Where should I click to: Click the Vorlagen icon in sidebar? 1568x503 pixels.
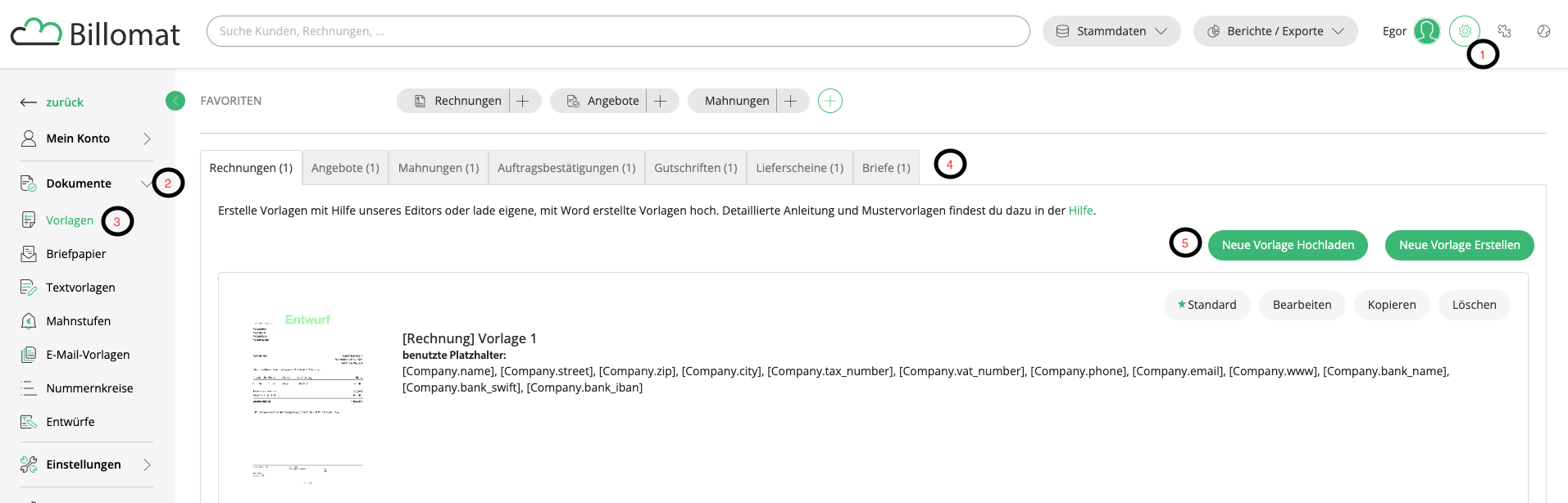click(x=29, y=220)
